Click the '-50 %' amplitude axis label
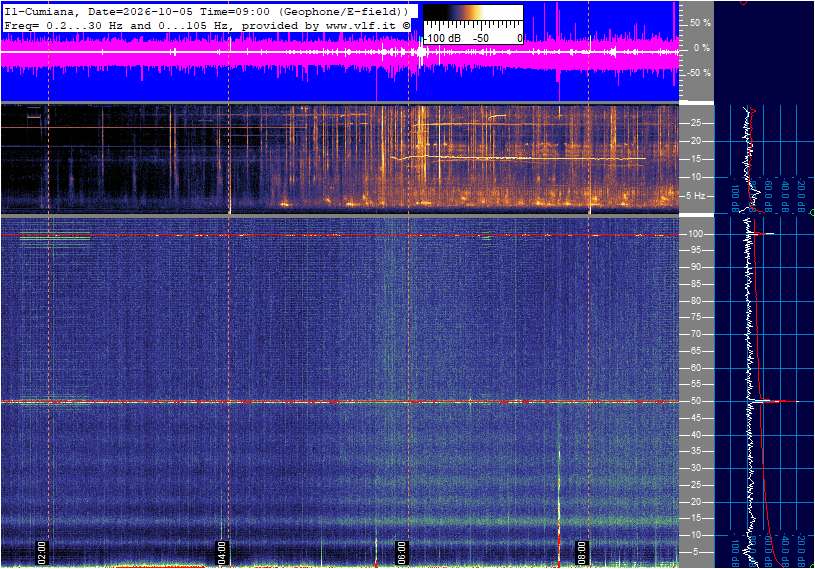The height and width of the screenshot is (569, 815). tap(699, 73)
